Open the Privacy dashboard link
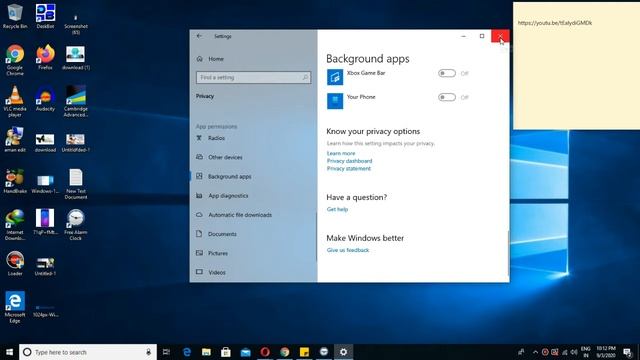Viewport: 640px width, 360px height. (x=349, y=161)
